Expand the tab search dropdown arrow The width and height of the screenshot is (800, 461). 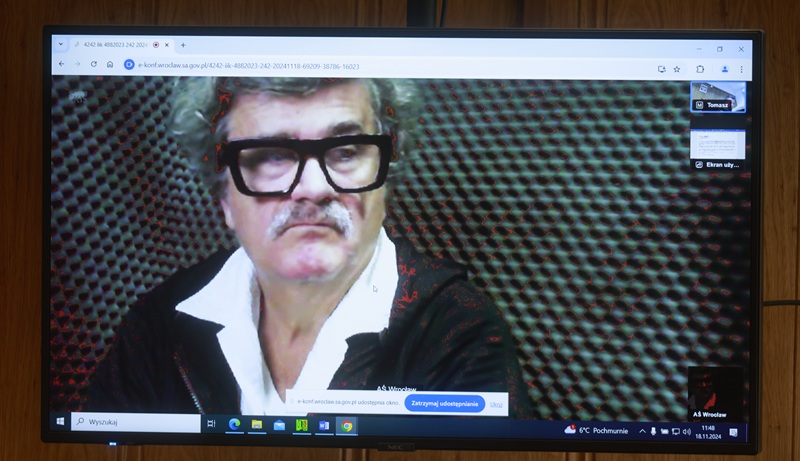[59, 44]
